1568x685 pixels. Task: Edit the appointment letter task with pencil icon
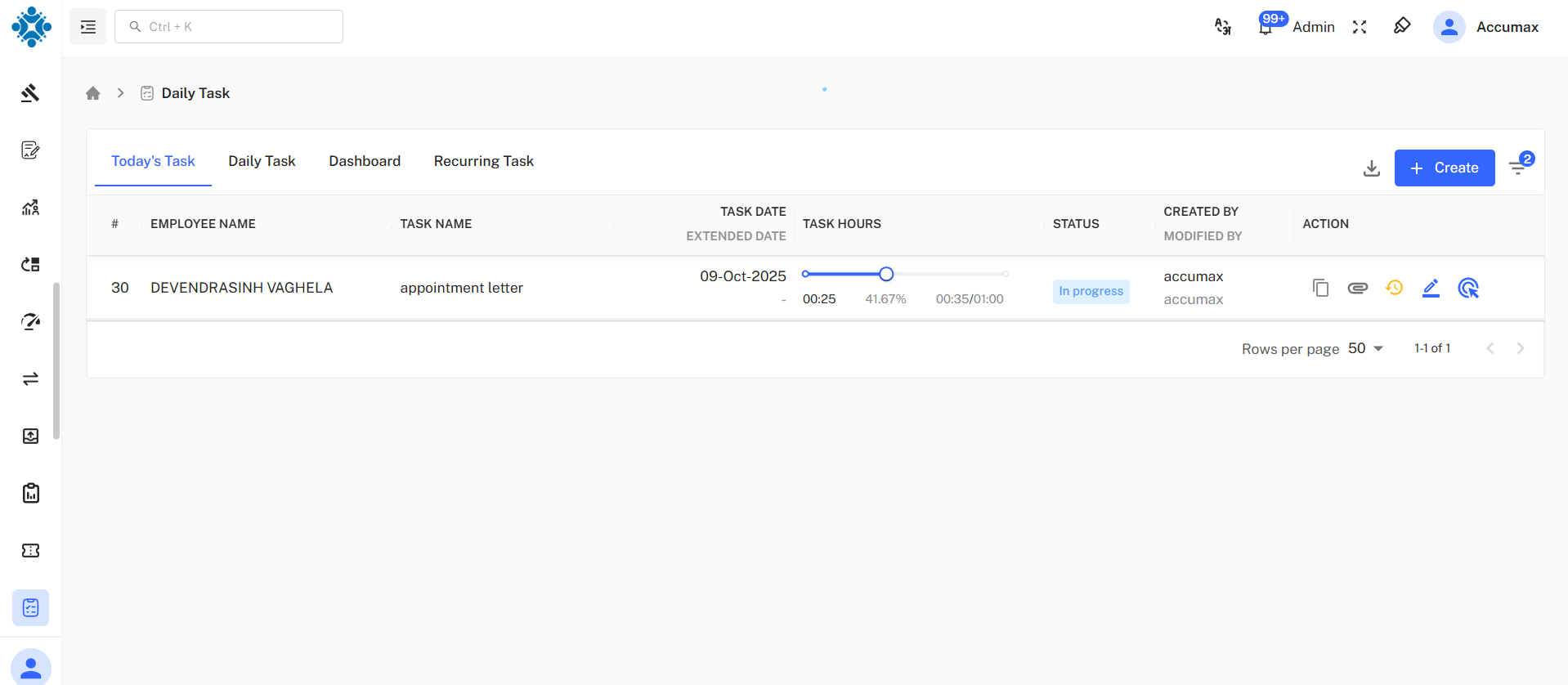tap(1431, 288)
